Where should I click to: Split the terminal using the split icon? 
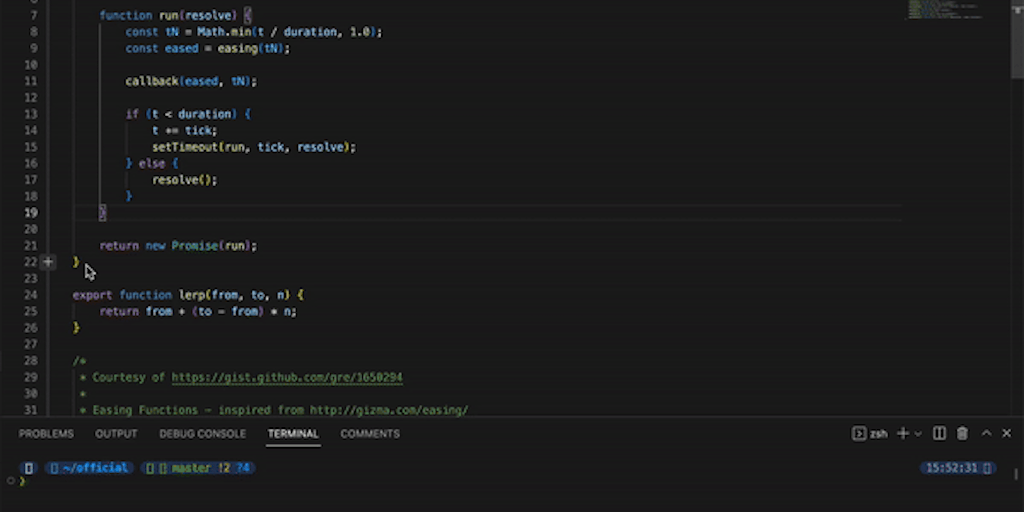(x=939, y=433)
